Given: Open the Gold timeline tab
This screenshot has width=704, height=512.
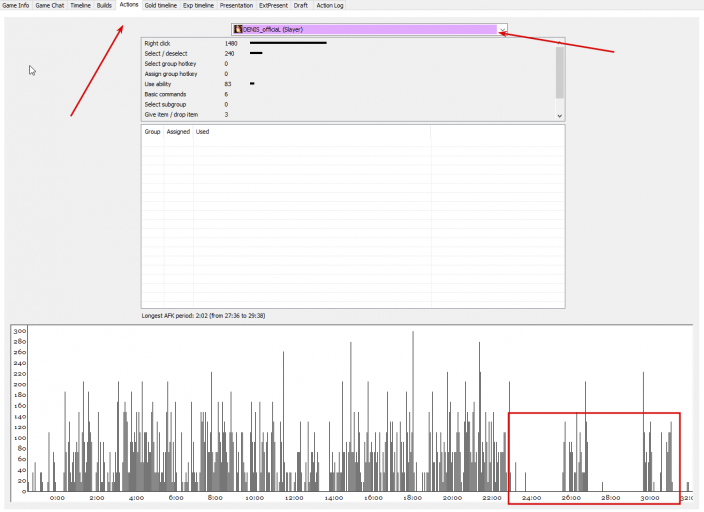Looking at the screenshot, I should 161,5.
